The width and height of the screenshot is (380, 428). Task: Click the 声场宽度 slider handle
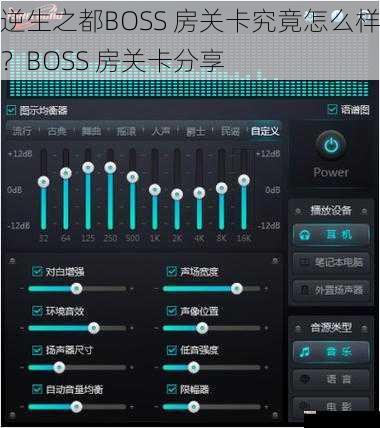coord(237,289)
